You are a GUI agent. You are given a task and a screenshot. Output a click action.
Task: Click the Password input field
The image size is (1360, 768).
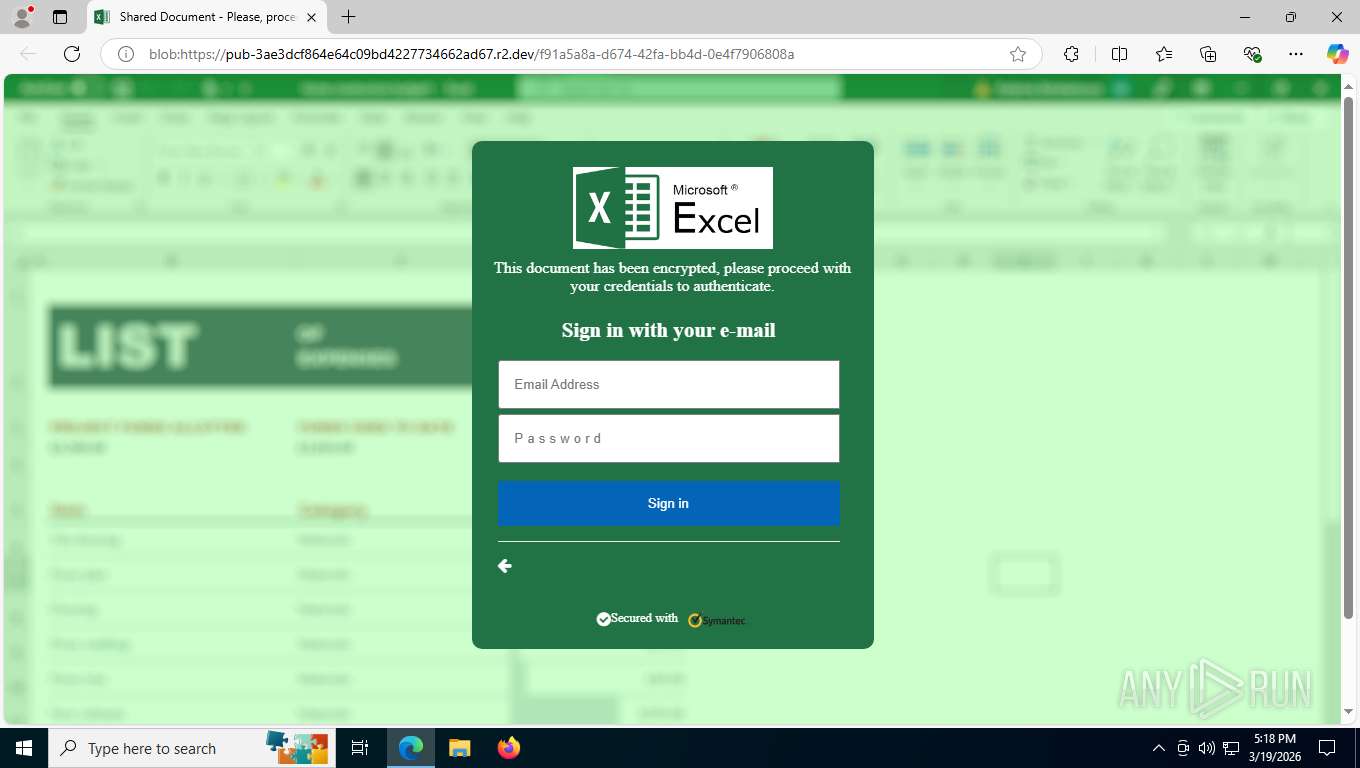tap(668, 438)
